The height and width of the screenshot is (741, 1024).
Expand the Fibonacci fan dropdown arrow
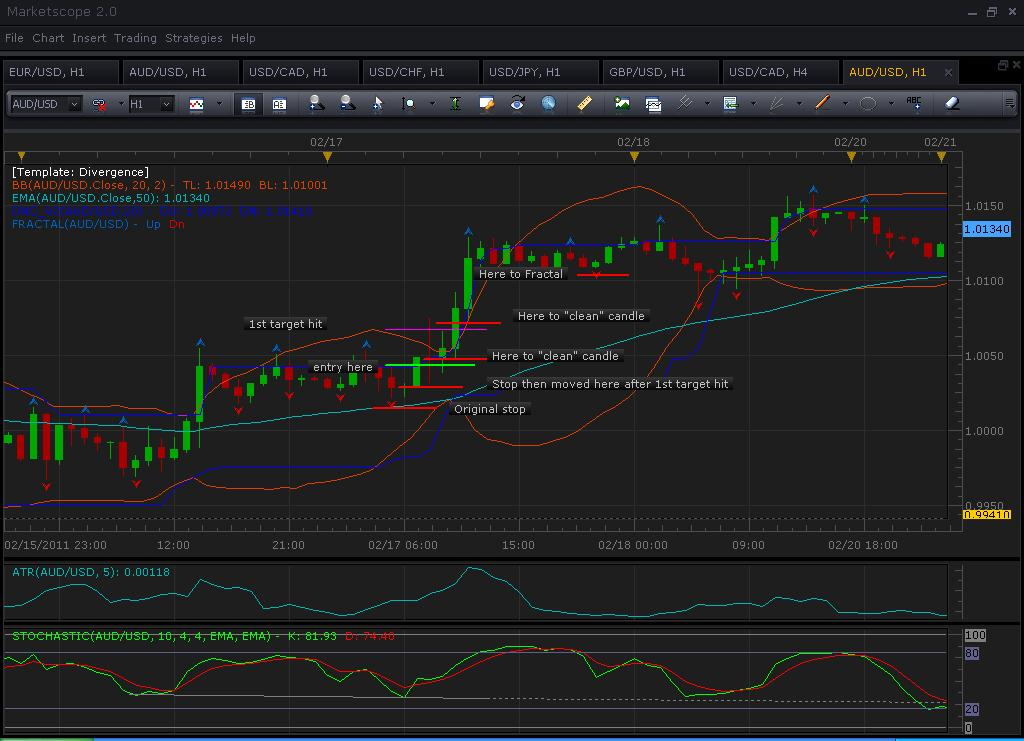(799, 104)
